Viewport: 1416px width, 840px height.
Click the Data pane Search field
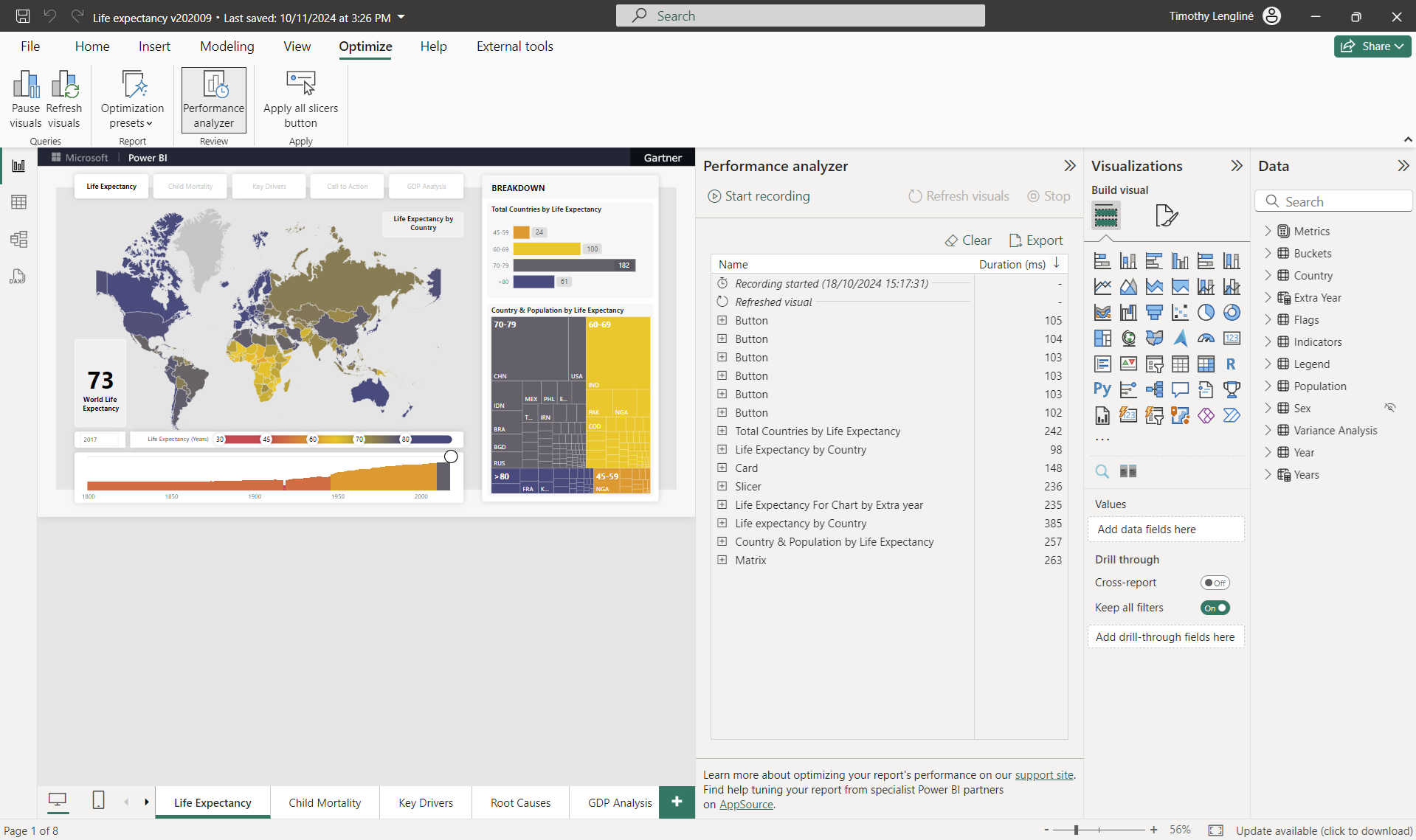[x=1333, y=201]
